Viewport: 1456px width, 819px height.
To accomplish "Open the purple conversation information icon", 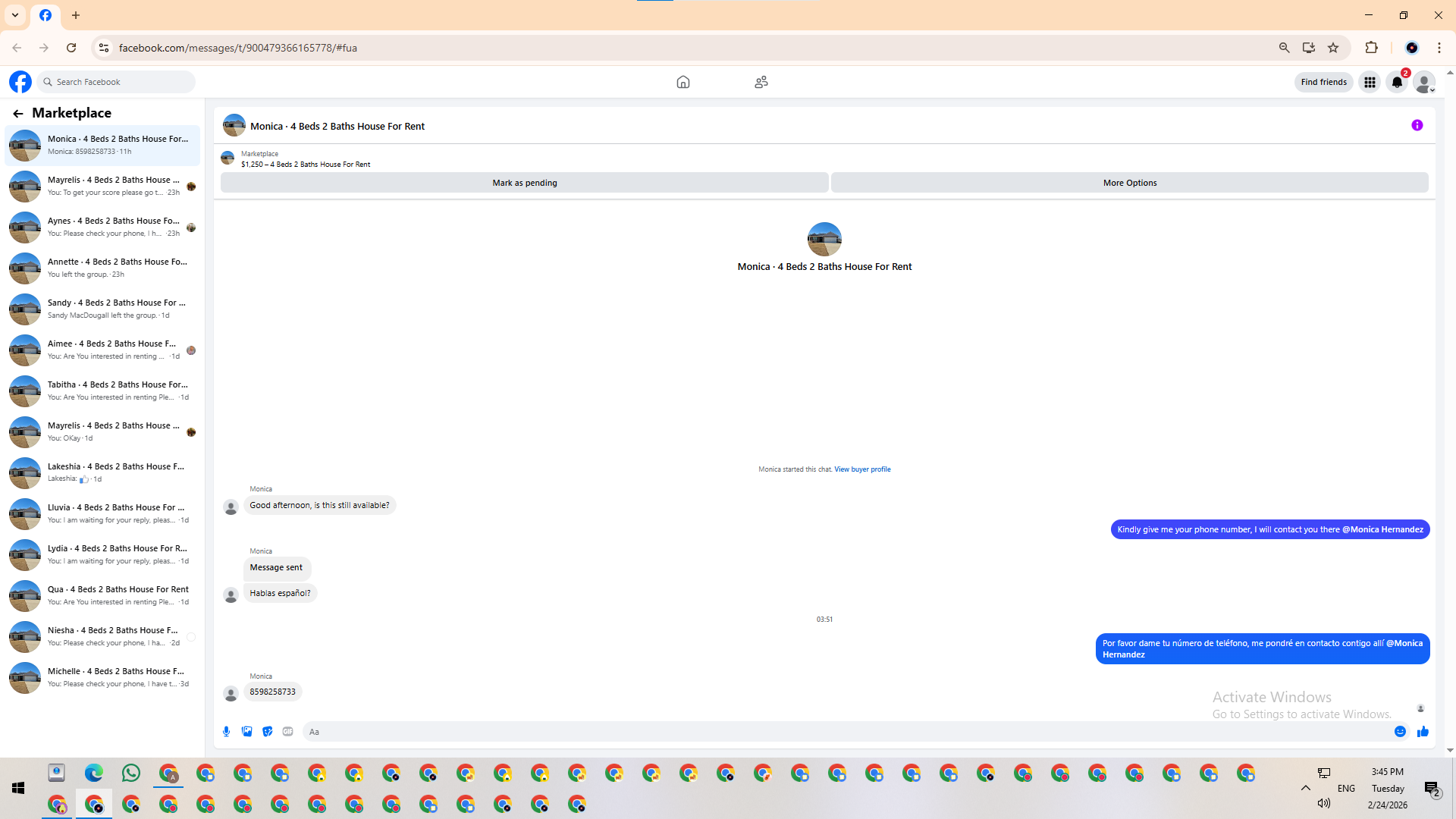I will 1417,126.
